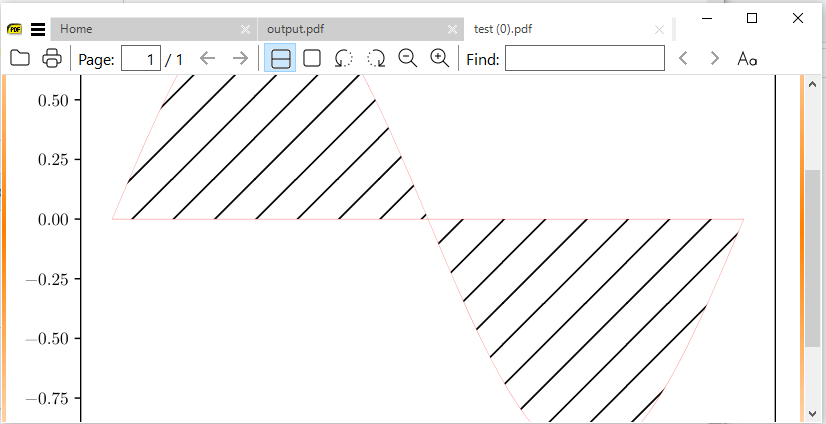Click the vertical scrollbar down arrow

pyautogui.click(x=812, y=413)
